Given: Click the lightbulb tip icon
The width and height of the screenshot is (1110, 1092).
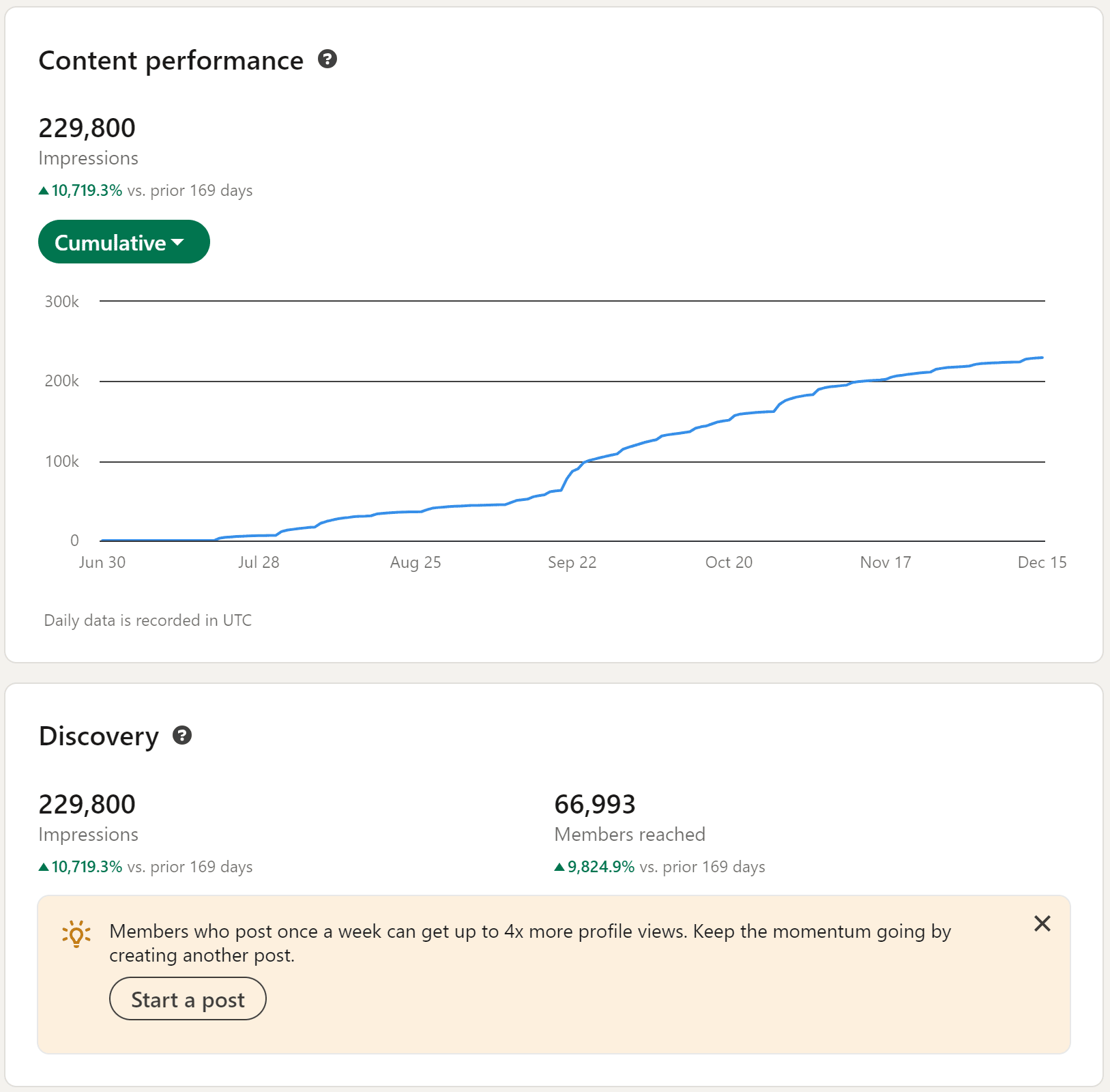Looking at the screenshot, I should (x=76, y=934).
